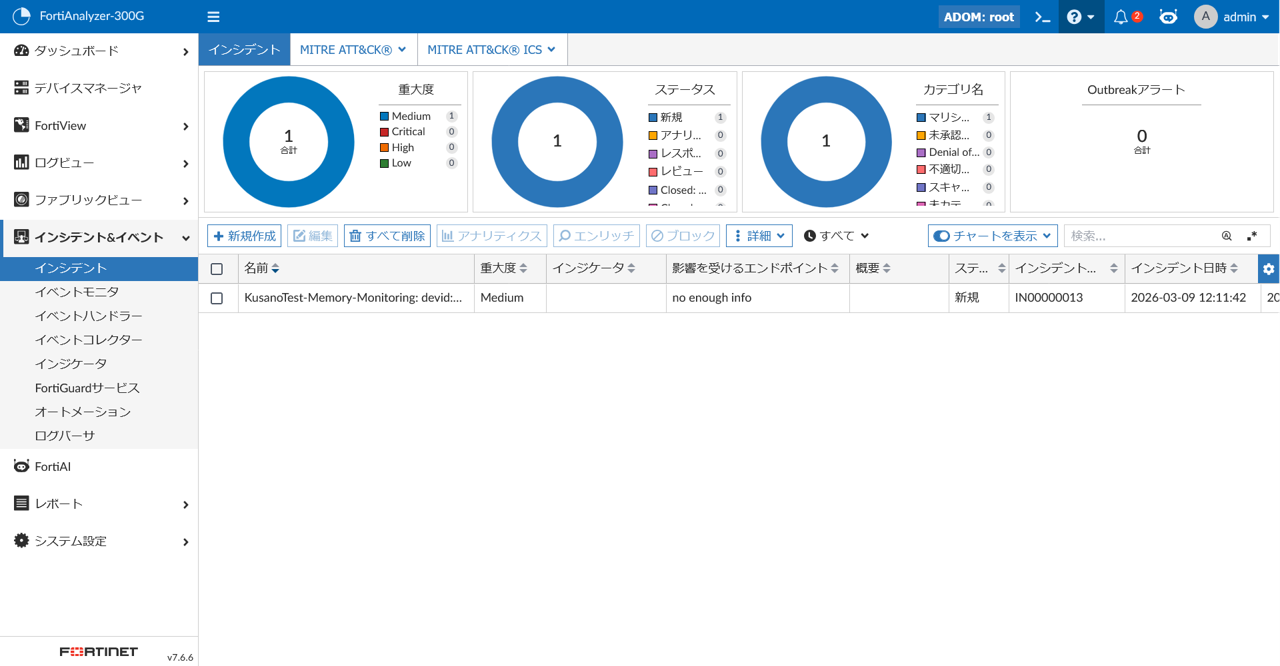1280x666 pixels.
Task: Open the notifications bell icon
Action: coord(1121,17)
